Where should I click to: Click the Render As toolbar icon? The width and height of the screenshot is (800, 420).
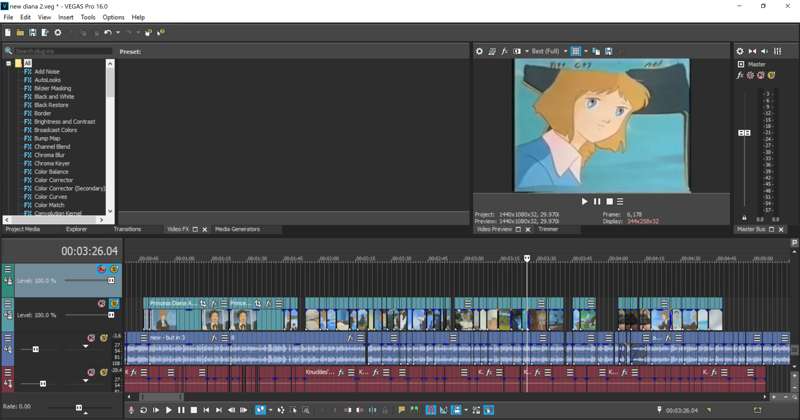coord(45,33)
